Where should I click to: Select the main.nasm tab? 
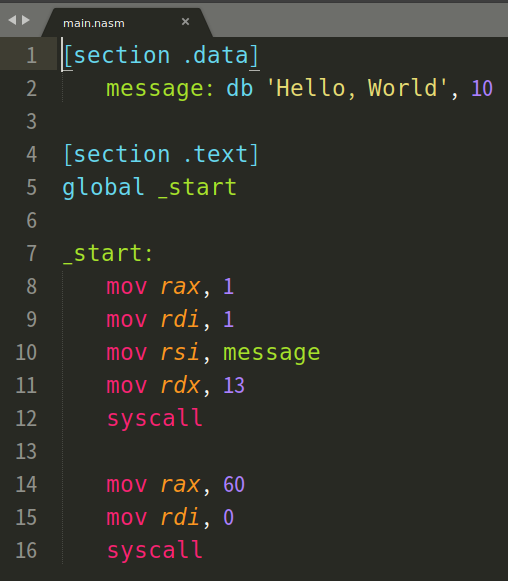point(126,22)
